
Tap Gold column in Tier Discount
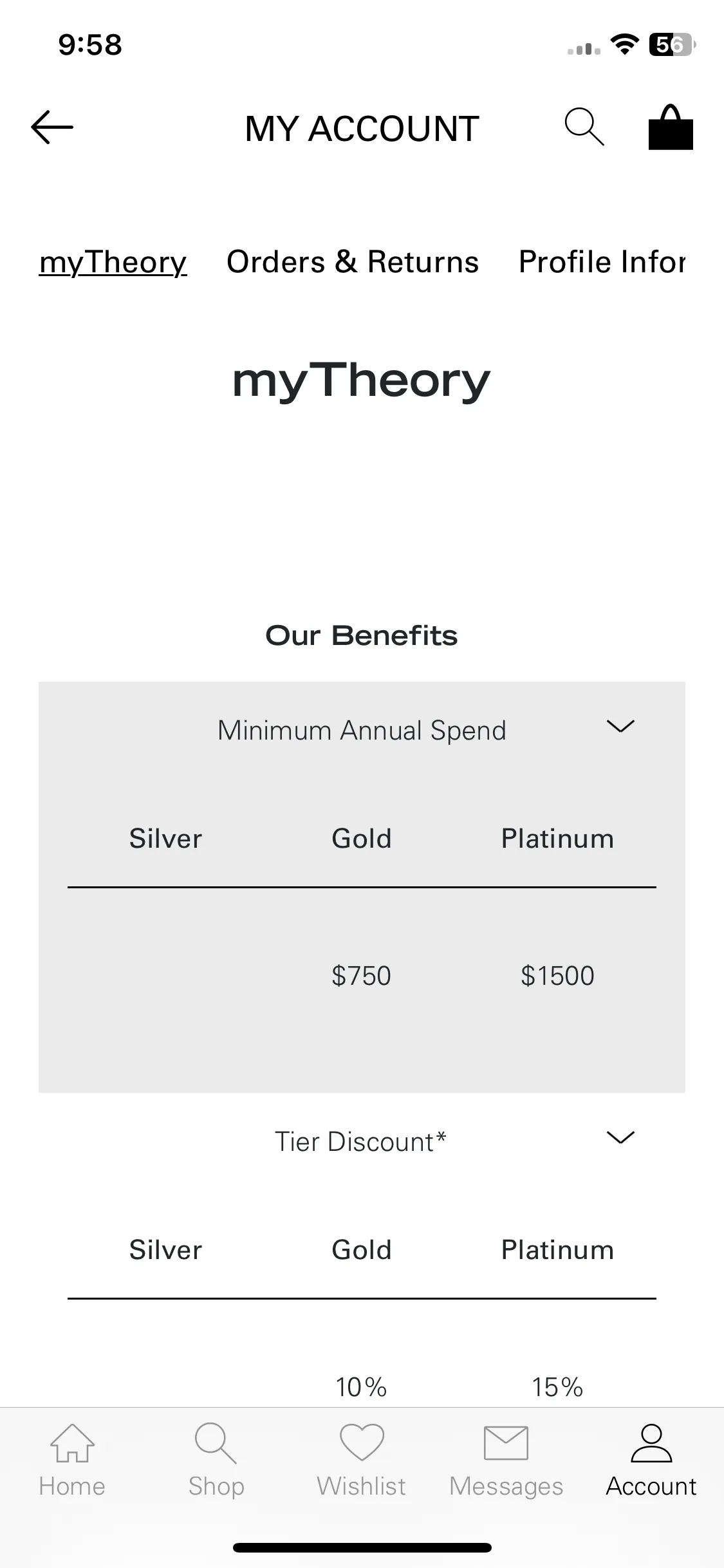[x=362, y=1250]
